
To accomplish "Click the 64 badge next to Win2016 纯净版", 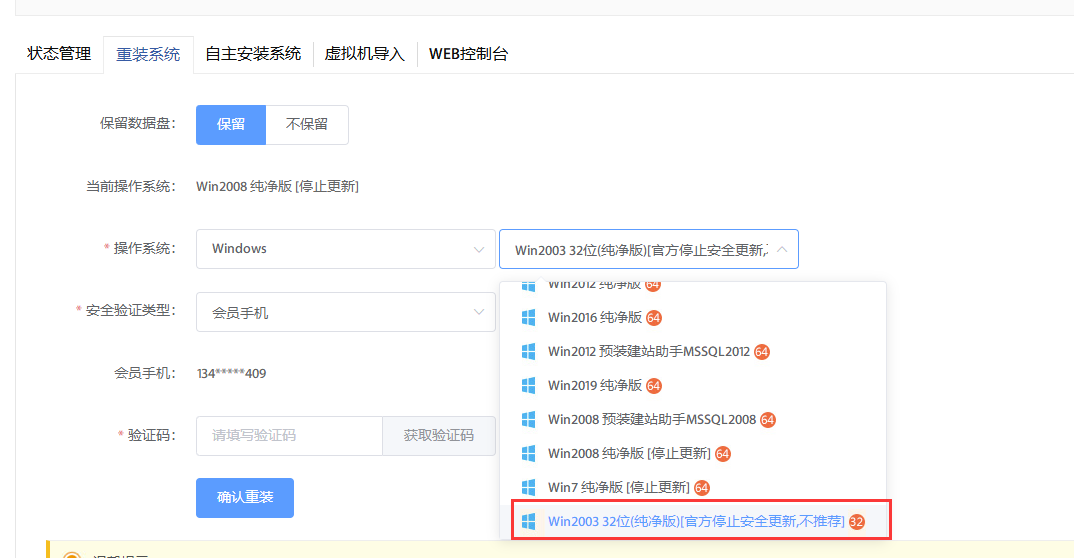I will (x=654, y=318).
